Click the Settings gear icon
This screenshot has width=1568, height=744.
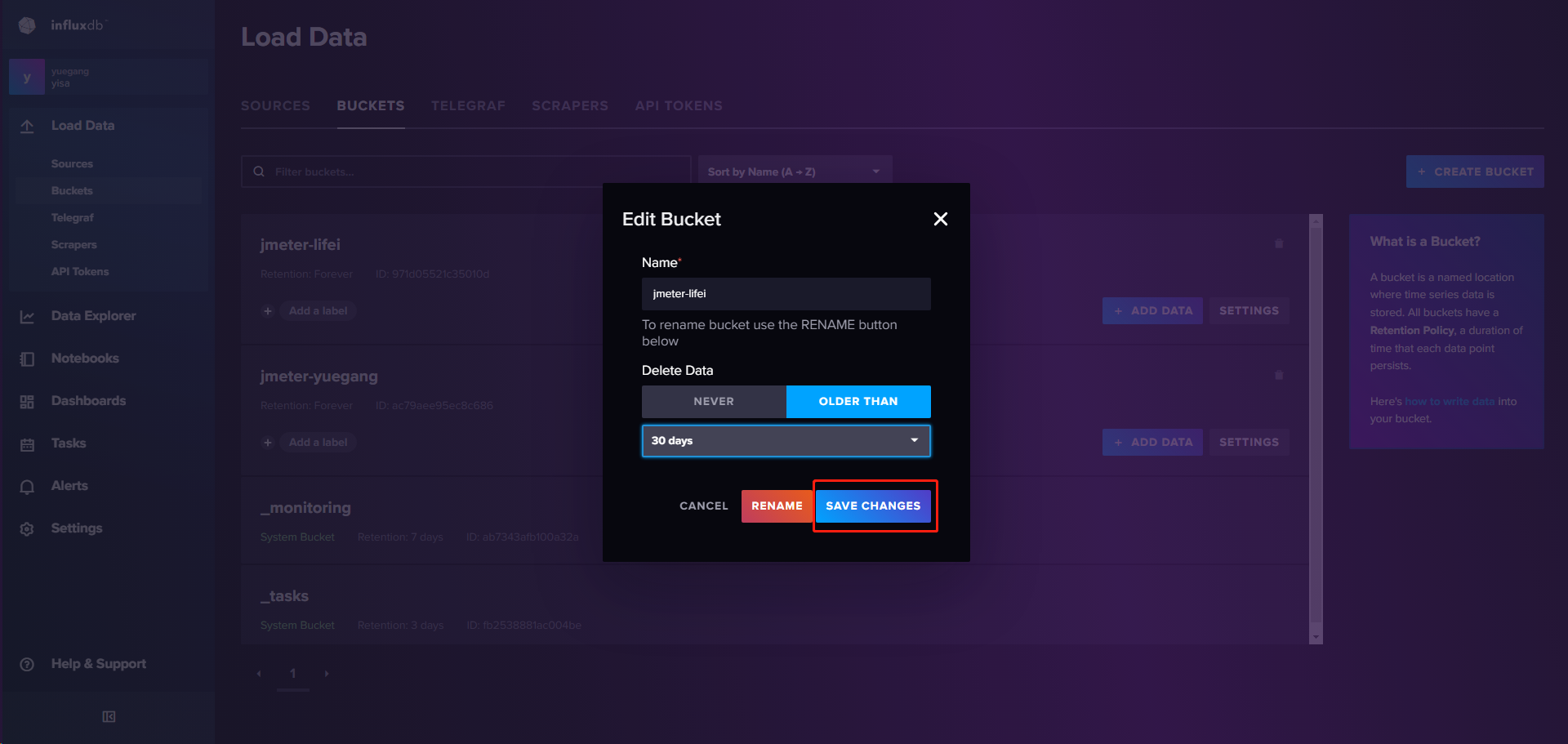coord(27,528)
